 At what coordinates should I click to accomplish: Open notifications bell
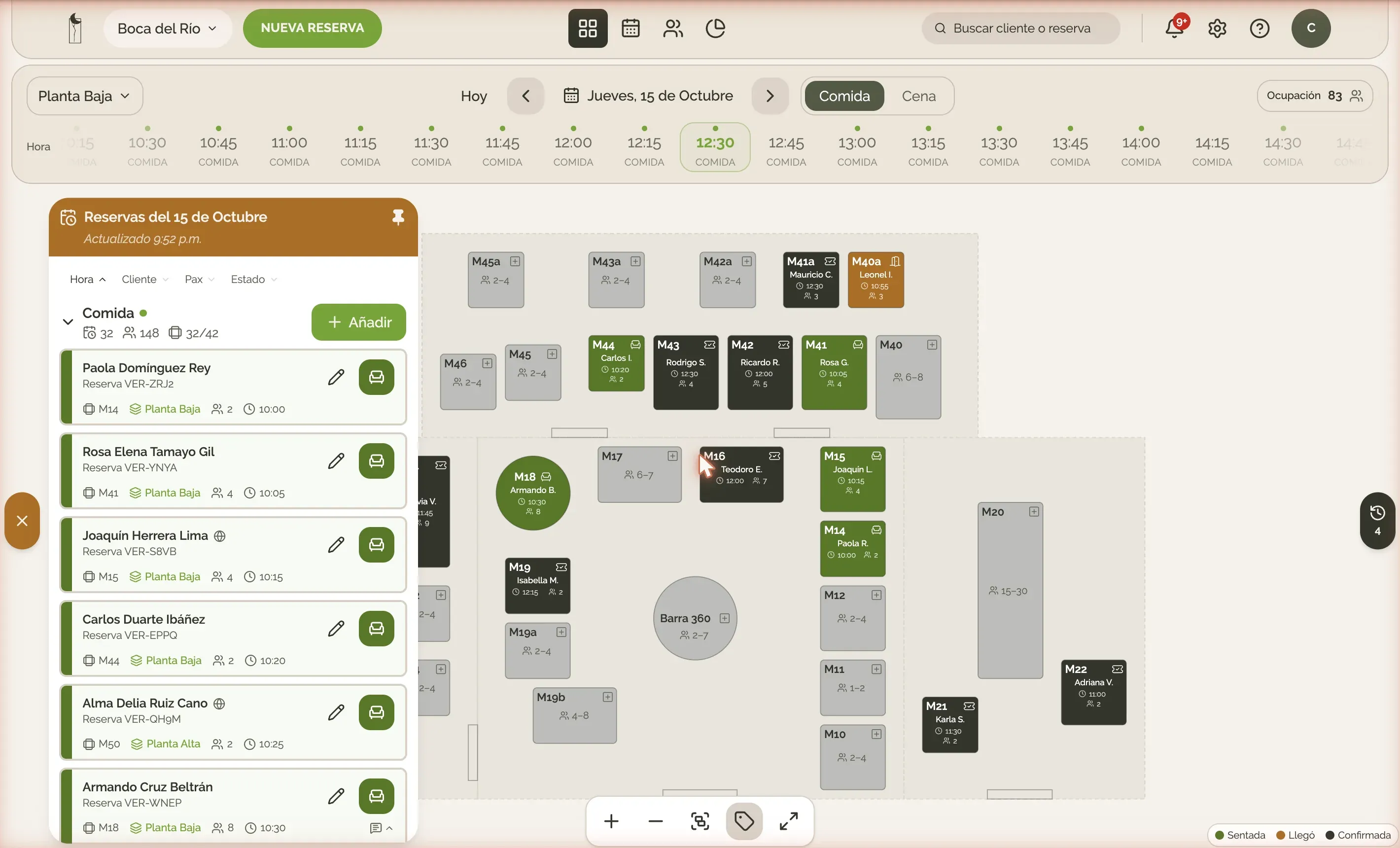(x=1174, y=29)
